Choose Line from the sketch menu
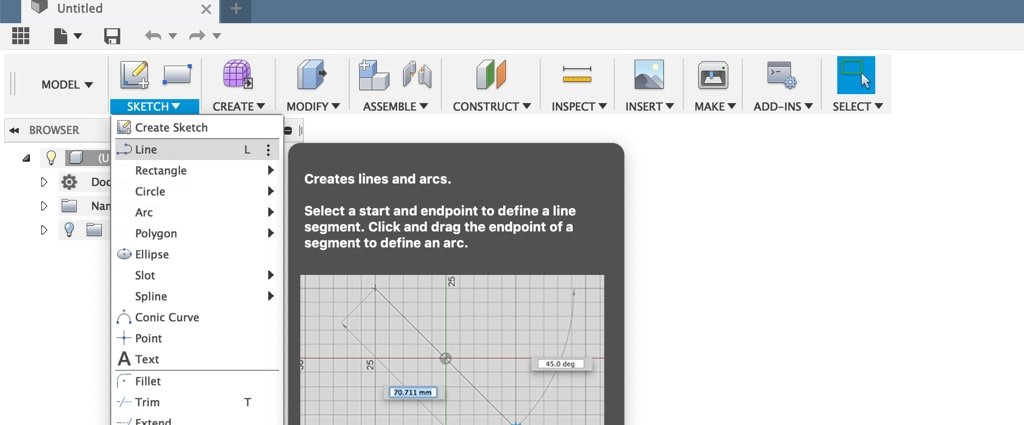The height and width of the screenshot is (425, 1024). tap(197, 150)
